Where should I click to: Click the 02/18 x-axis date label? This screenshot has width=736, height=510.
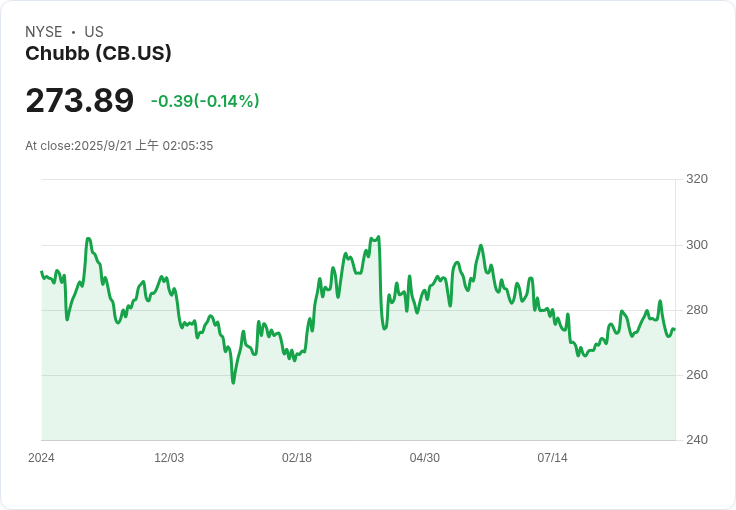coord(297,458)
